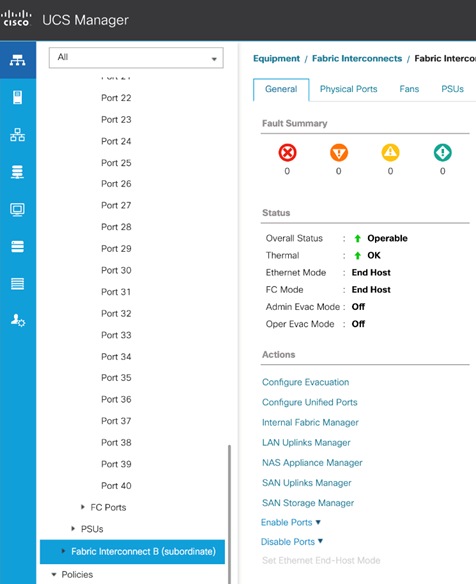This screenshot has height=584, width=476.
Task: Open NAS Appliance Manager
Action: tap(312, 463)
